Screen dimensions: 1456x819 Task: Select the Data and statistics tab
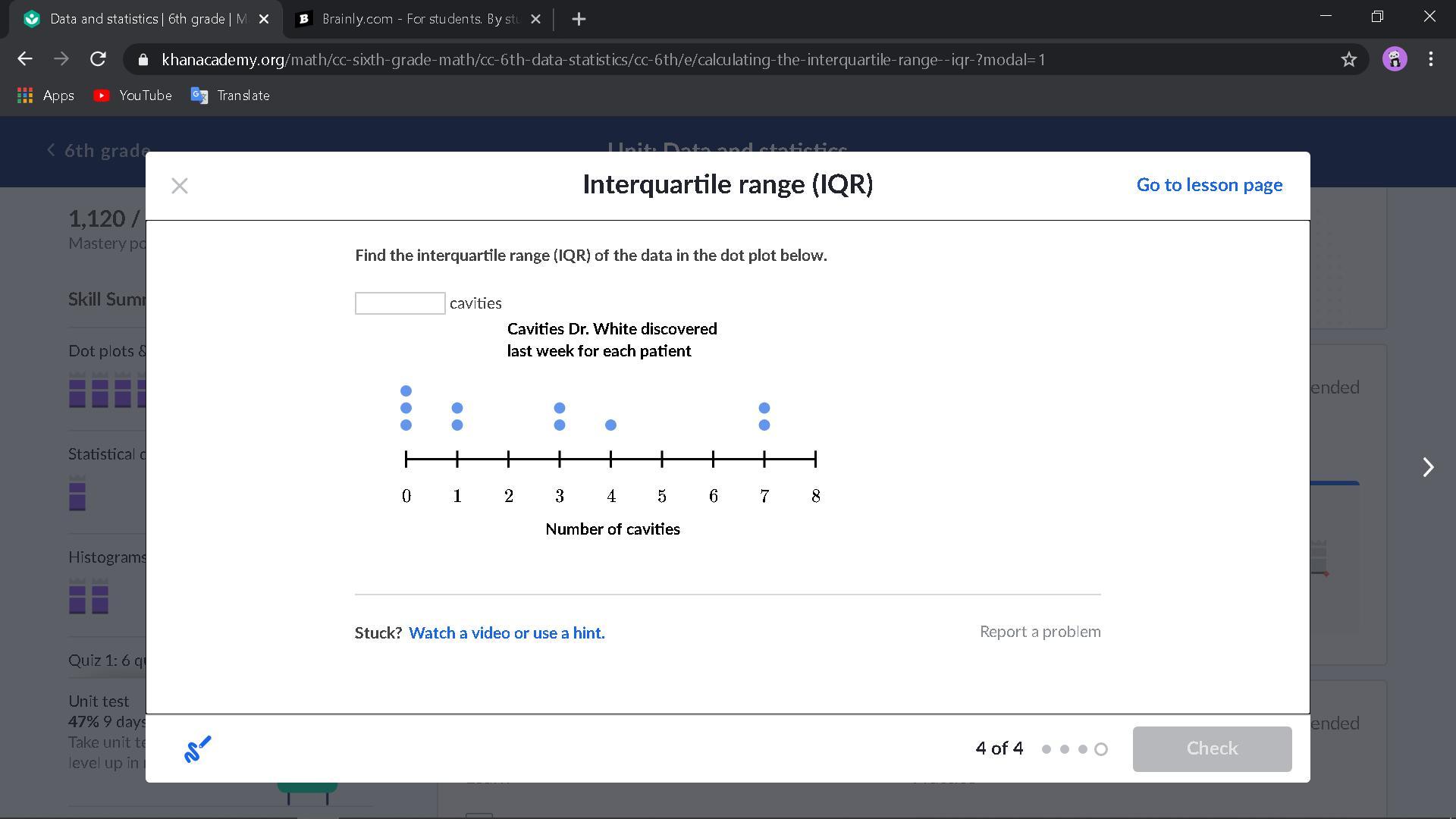tap(144, 19)
